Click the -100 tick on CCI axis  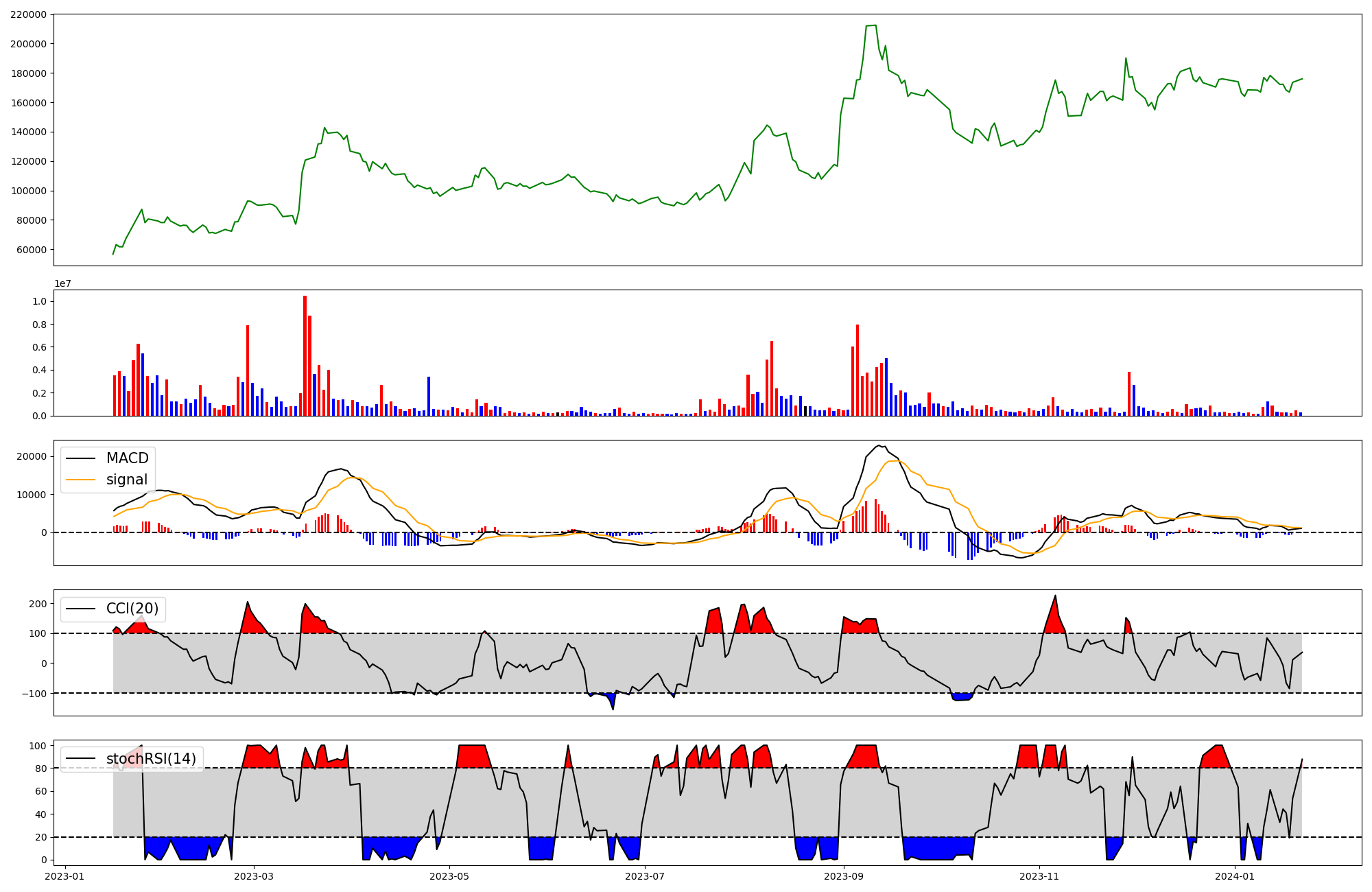pyautogui.click(x=34, y=694)
